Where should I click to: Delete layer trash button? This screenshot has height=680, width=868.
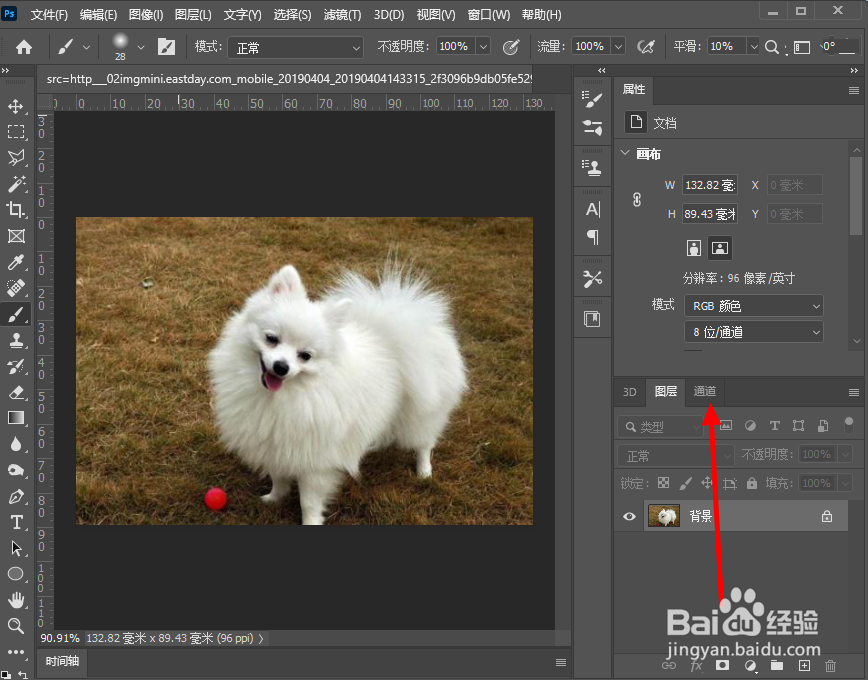[x=830, y=665]
